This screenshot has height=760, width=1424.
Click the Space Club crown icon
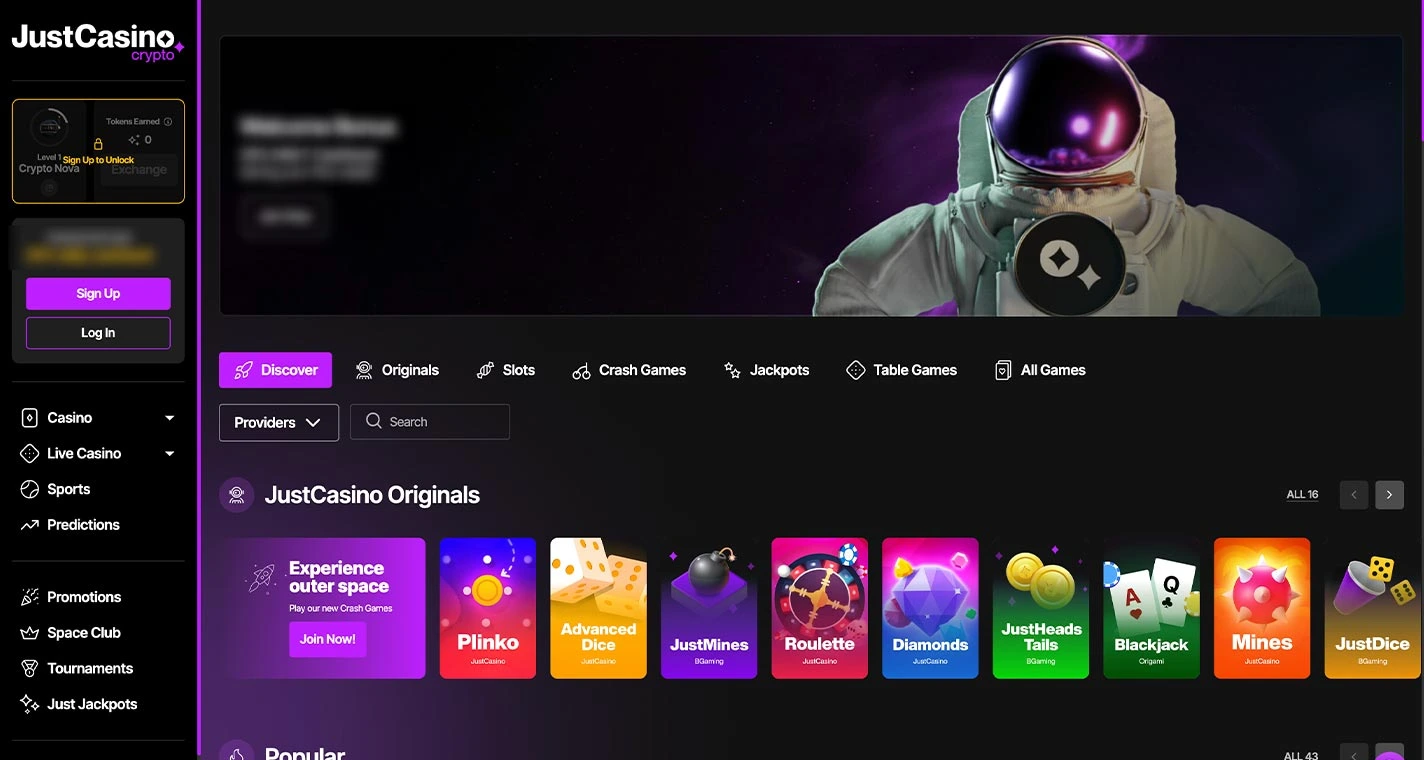tap(30, 633)
